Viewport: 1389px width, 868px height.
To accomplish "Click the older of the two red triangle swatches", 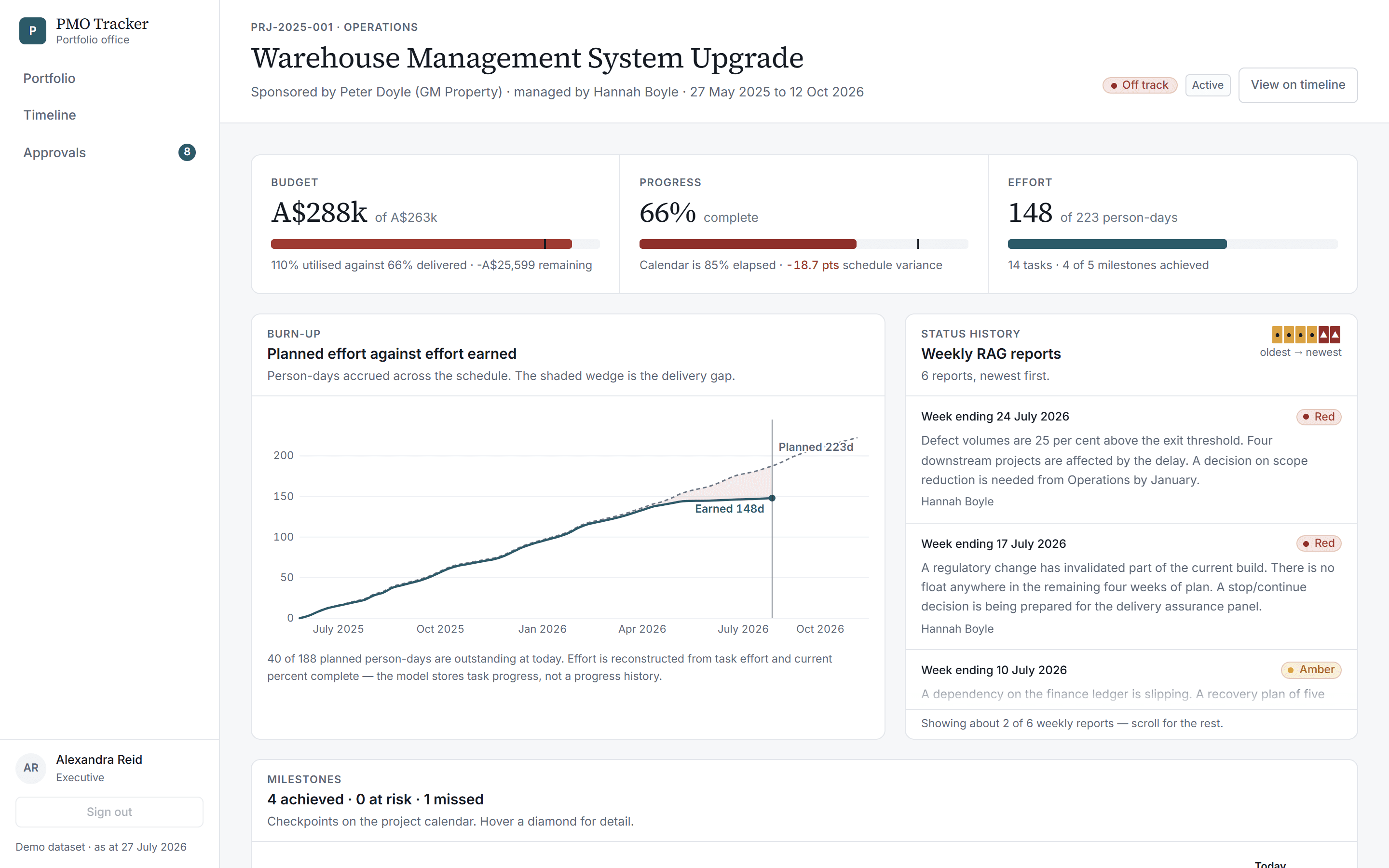I will (x=1323, y=334).
